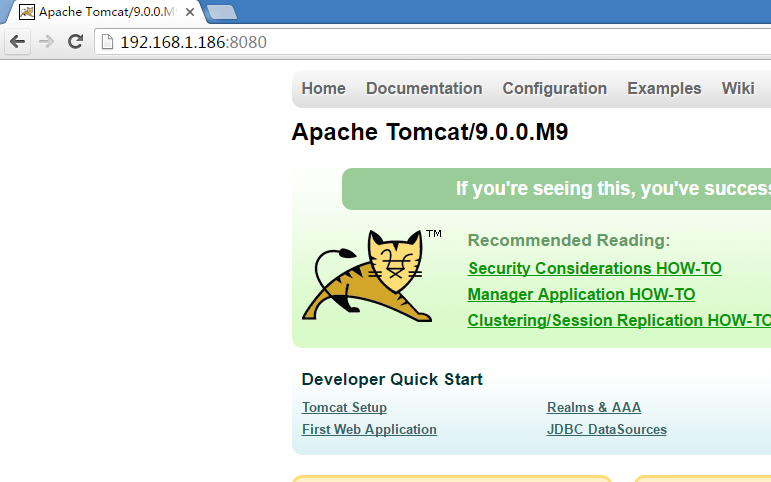Image resolution: width=771 pixels, height=482 pixels.
Task: Click the browser Forward arrow button
Action: click(x=46, y=42)
